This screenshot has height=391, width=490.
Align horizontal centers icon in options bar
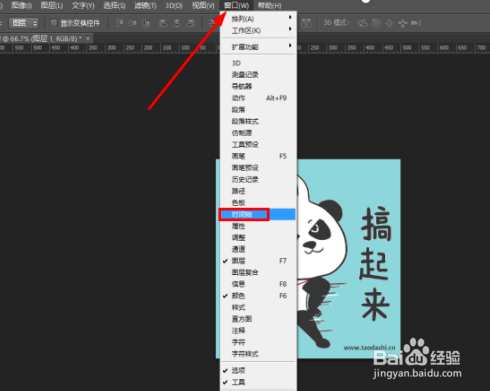[177, 23]
